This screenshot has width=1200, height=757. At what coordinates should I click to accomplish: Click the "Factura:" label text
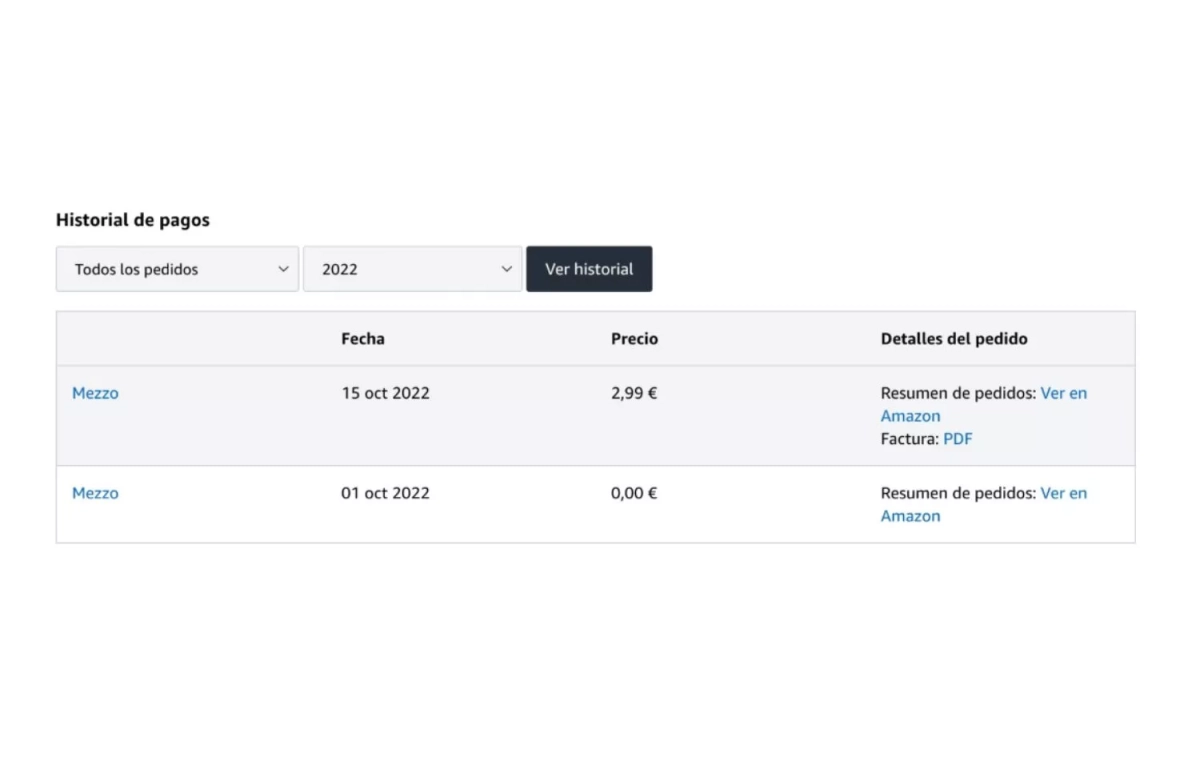pyautogui.click(x=909, y=439)
